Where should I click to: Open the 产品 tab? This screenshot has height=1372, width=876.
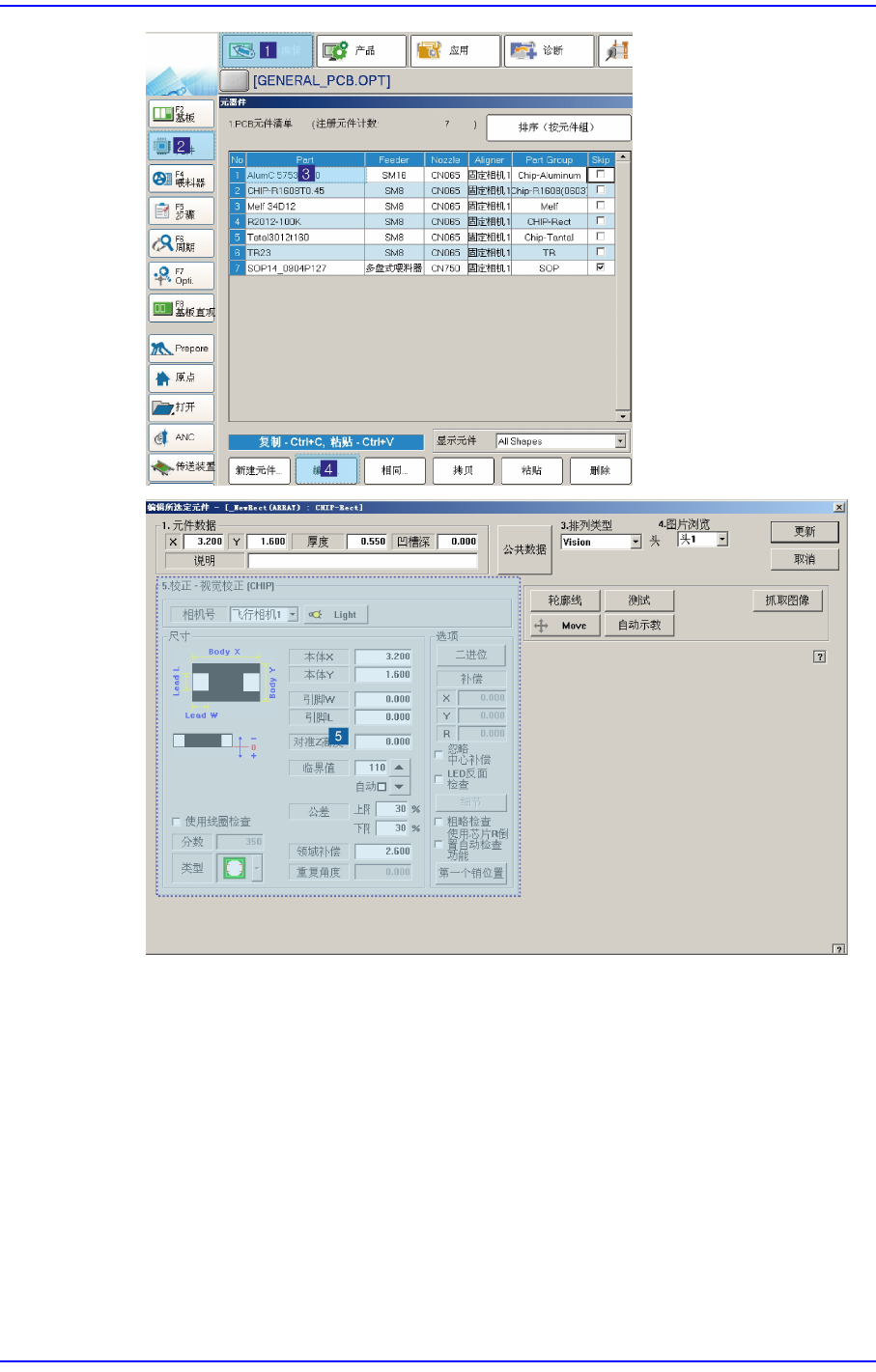click(361, 50)
